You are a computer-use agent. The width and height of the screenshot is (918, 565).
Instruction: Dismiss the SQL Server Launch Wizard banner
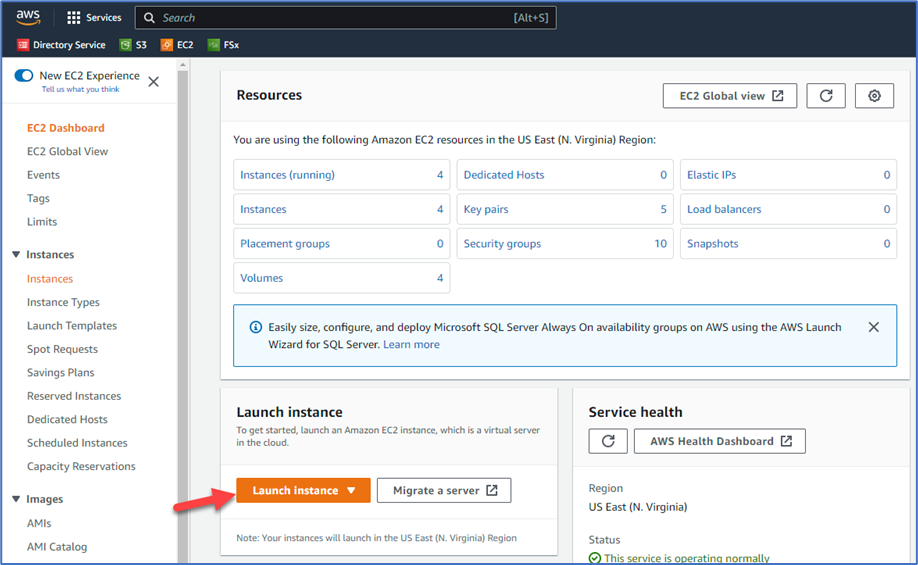873,327
